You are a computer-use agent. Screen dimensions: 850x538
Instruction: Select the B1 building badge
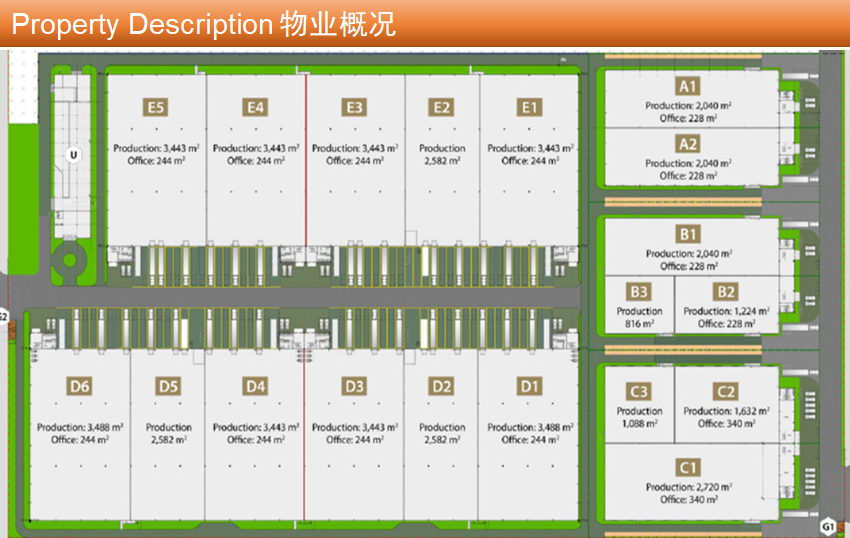coord(687,235)
